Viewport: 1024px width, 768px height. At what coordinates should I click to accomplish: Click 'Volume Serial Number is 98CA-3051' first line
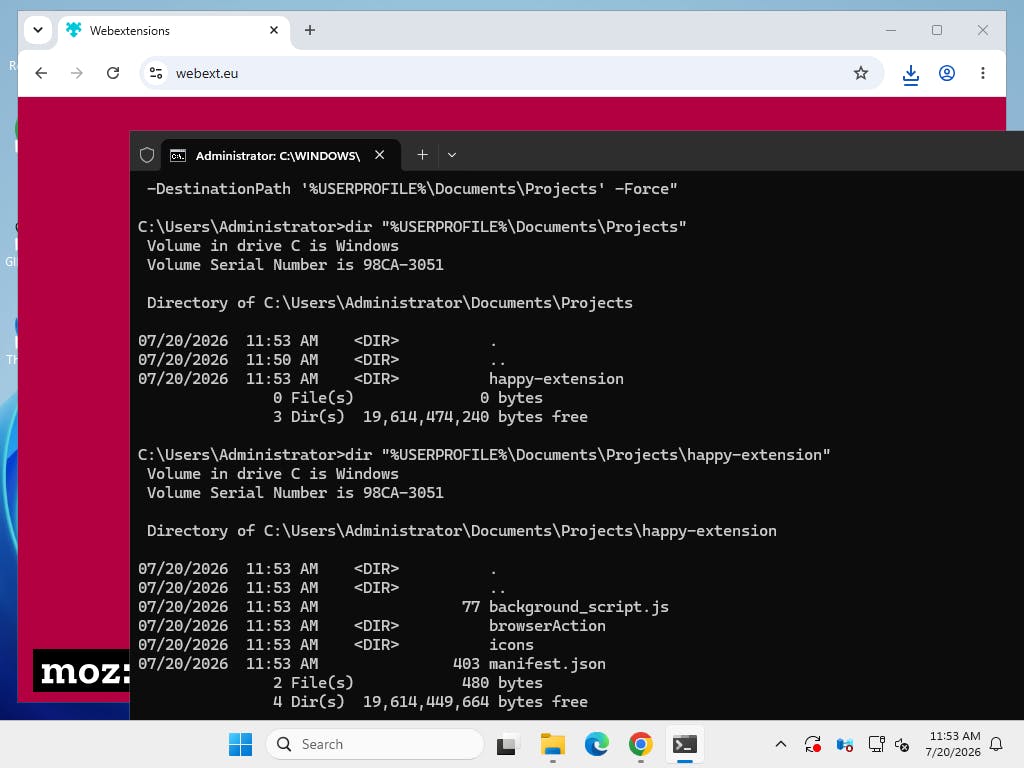295,264
